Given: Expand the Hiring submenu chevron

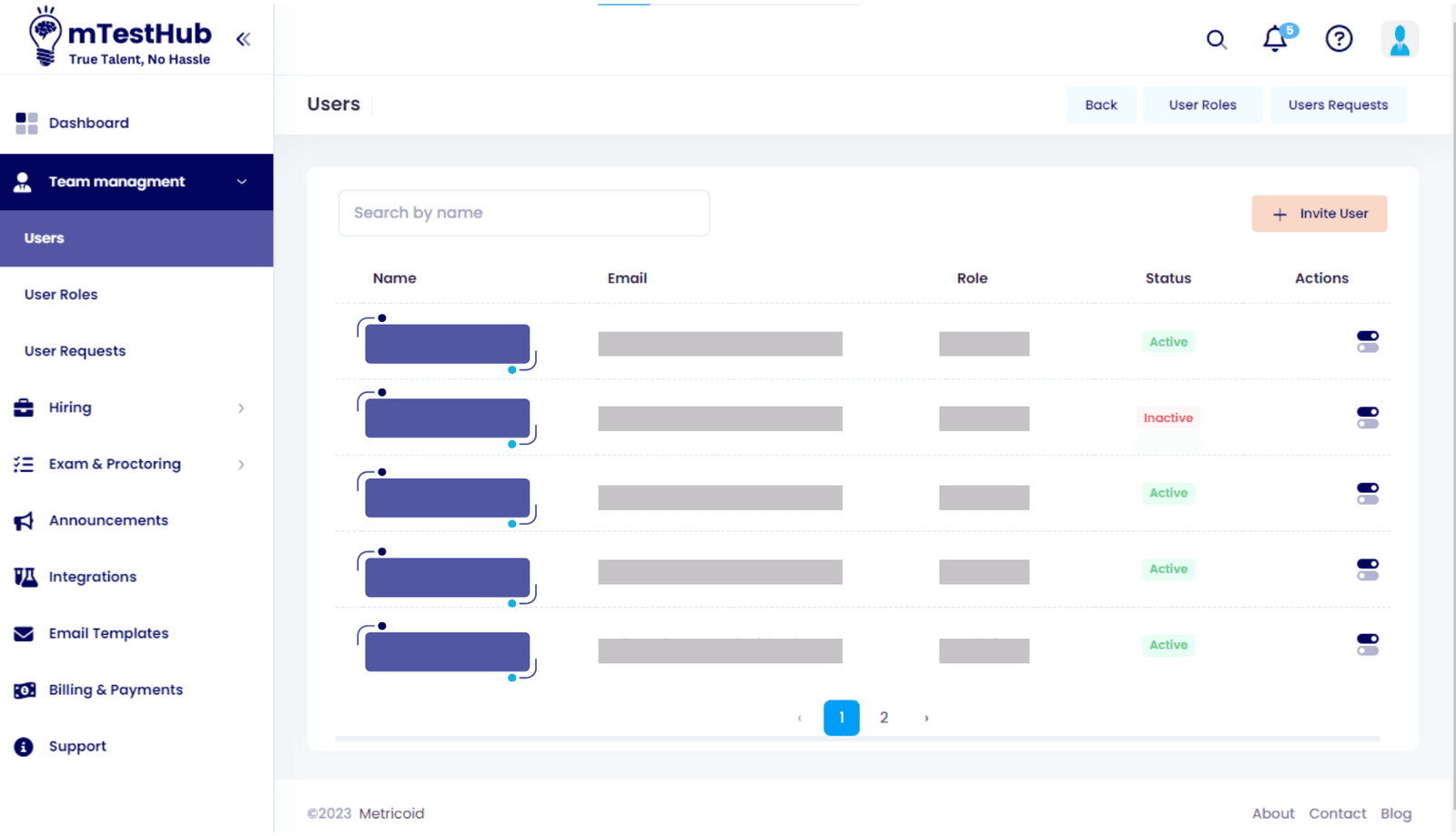Looking at the screenshot, I should [x=241, y=408].
